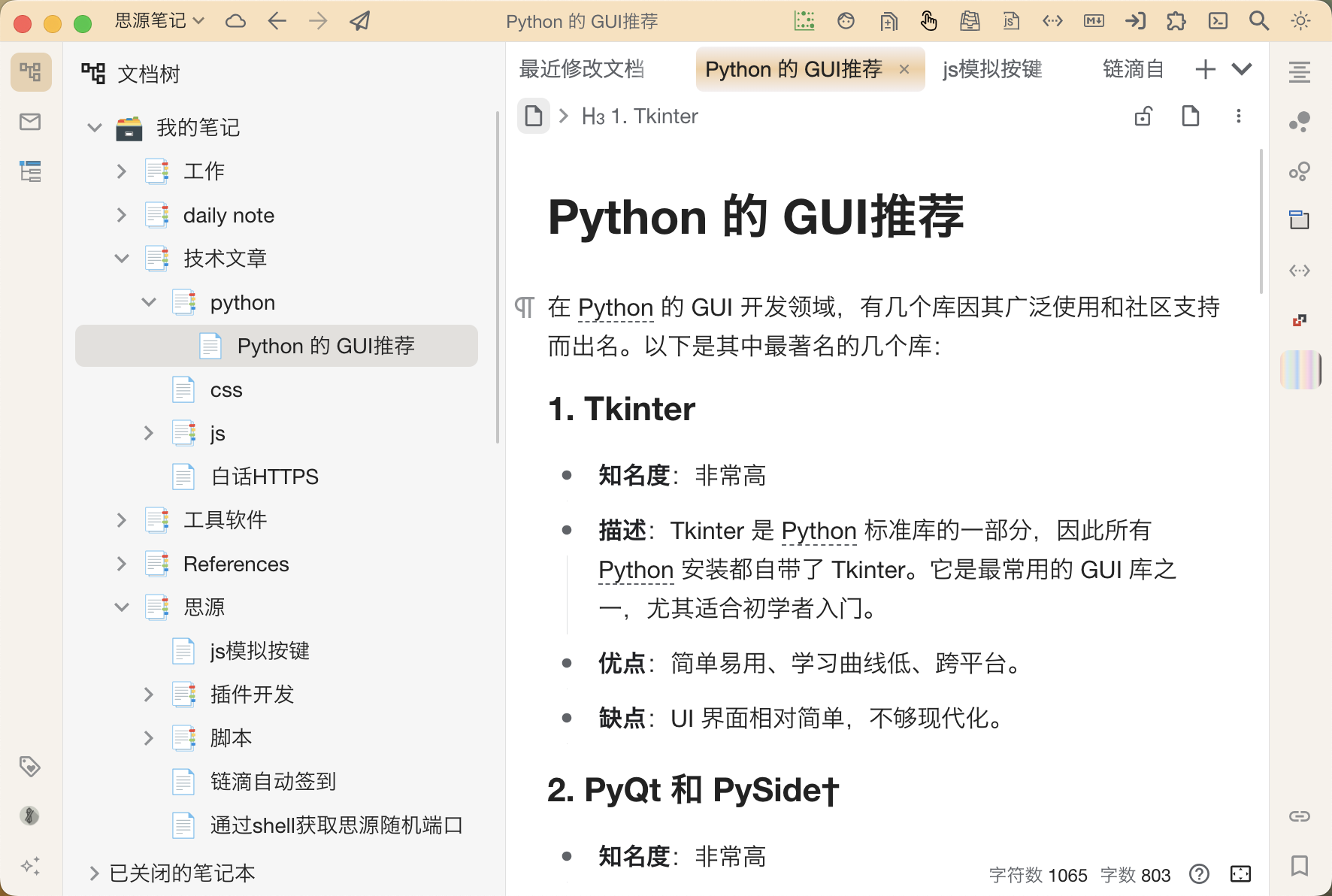Show the outline panel in right dock
The height and width of the screenshot is (896, 1332).
(1300, 72)
